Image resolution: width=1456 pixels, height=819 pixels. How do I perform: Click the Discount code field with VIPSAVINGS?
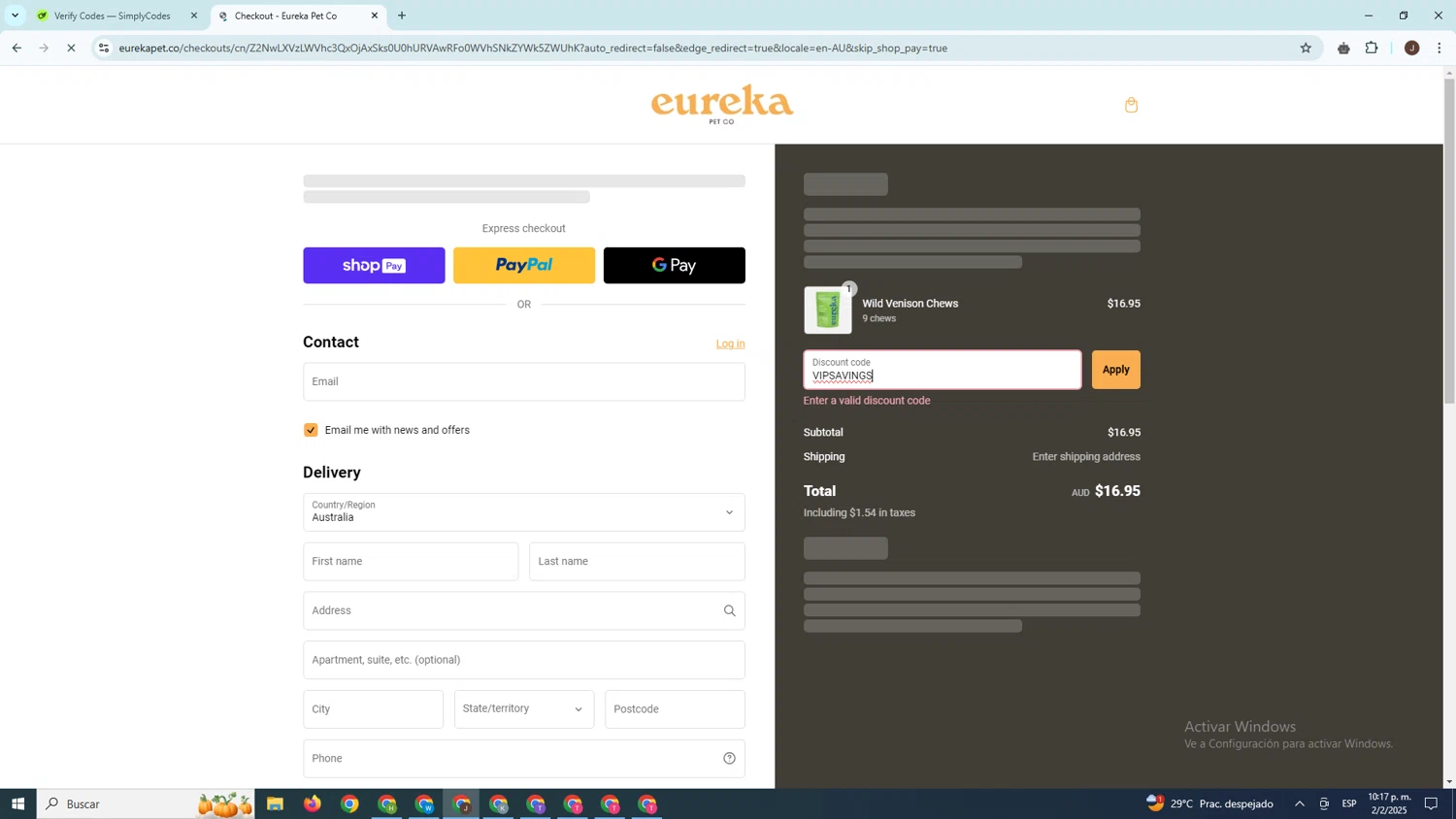943,370
